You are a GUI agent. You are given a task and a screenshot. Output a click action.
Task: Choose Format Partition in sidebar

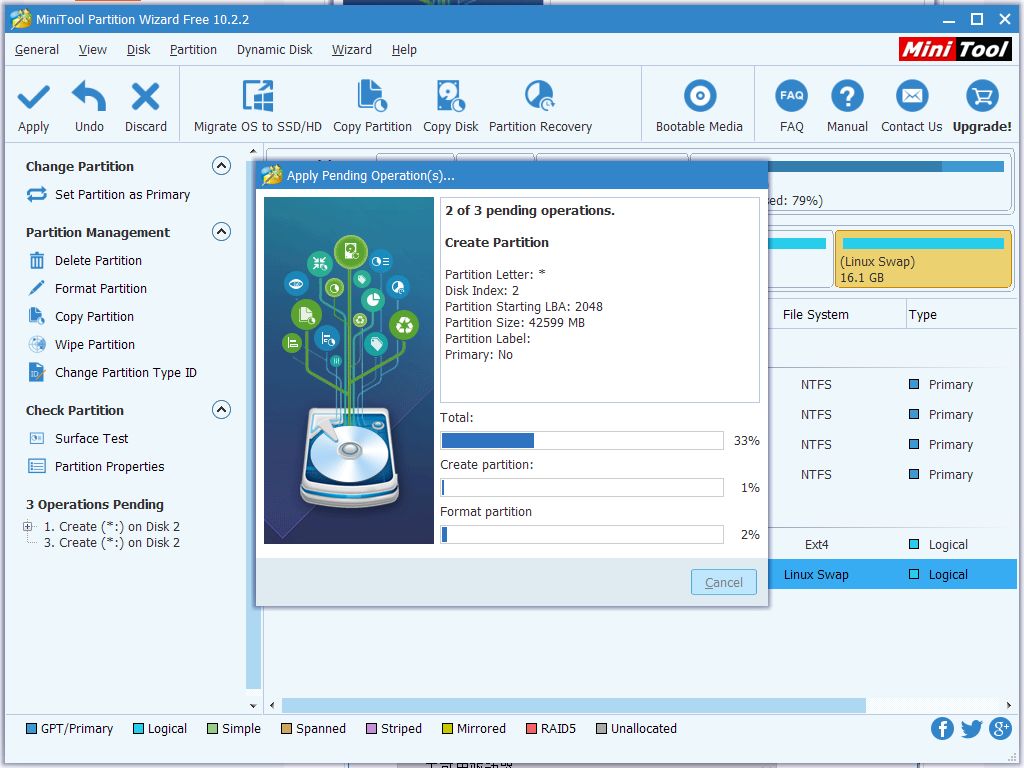tap(101, 289)
